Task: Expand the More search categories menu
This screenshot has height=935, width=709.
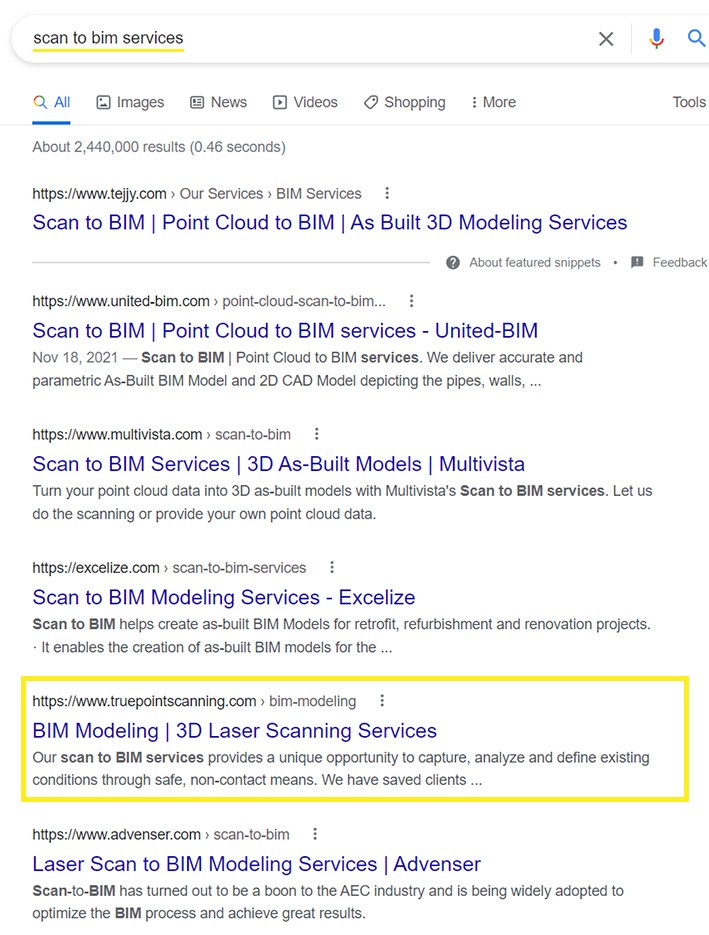Action: coord(493,102)
